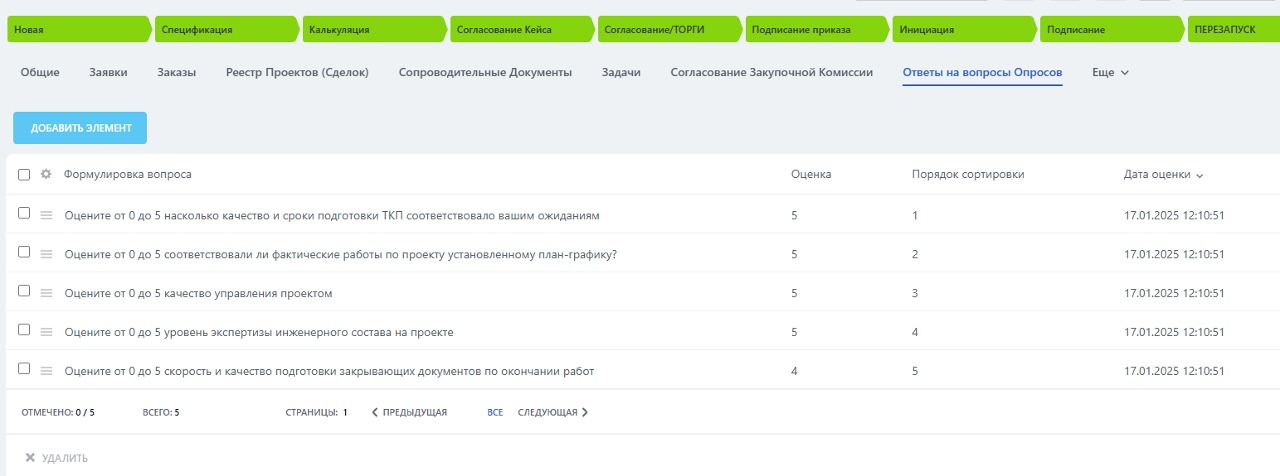The width and height of the screenshot is (1280, 476).
Task: Open the Реестр Проектов (Сделок) tab
Action: coord(297,73)
